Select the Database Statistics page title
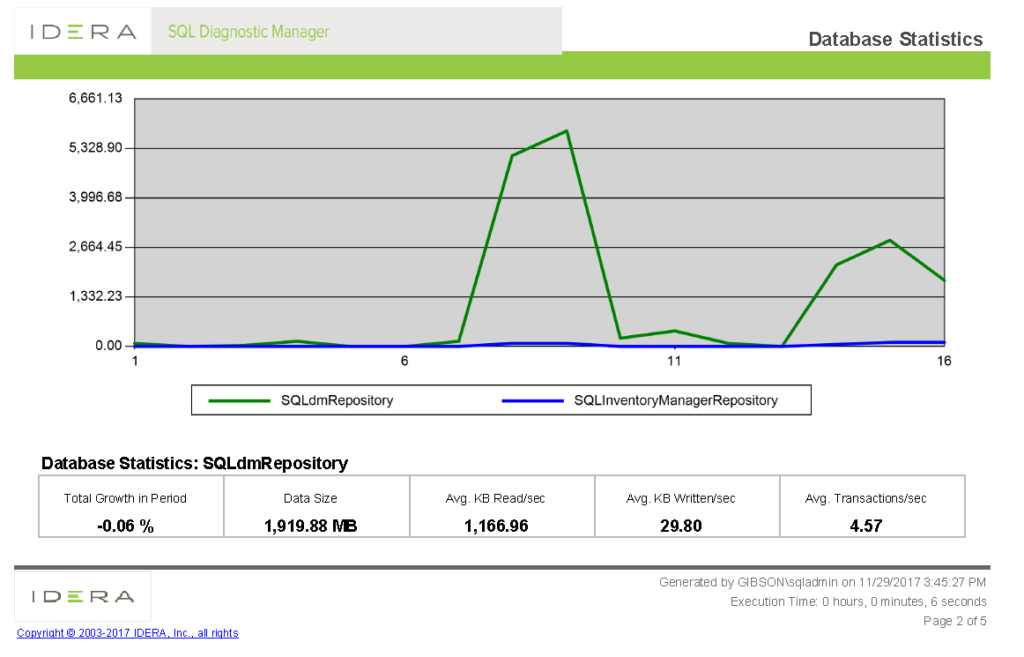The image size is (1024, 657). [895, 39]
